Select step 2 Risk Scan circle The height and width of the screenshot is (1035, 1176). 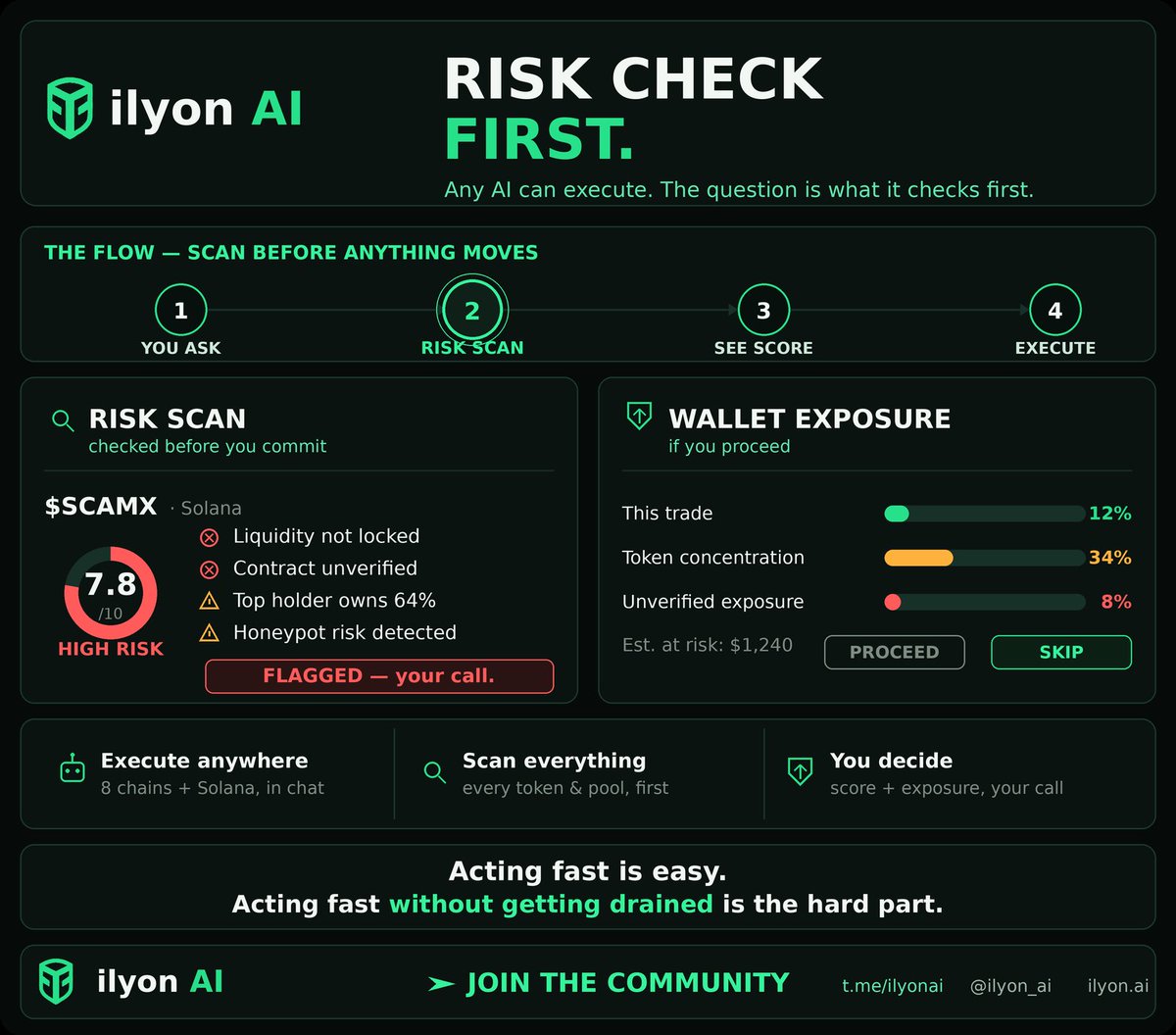[471, 311]
